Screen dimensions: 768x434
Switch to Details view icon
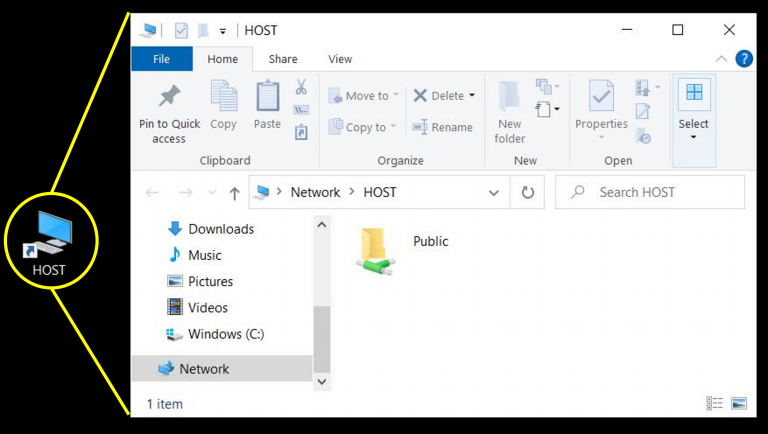click(x=715, y=403)
